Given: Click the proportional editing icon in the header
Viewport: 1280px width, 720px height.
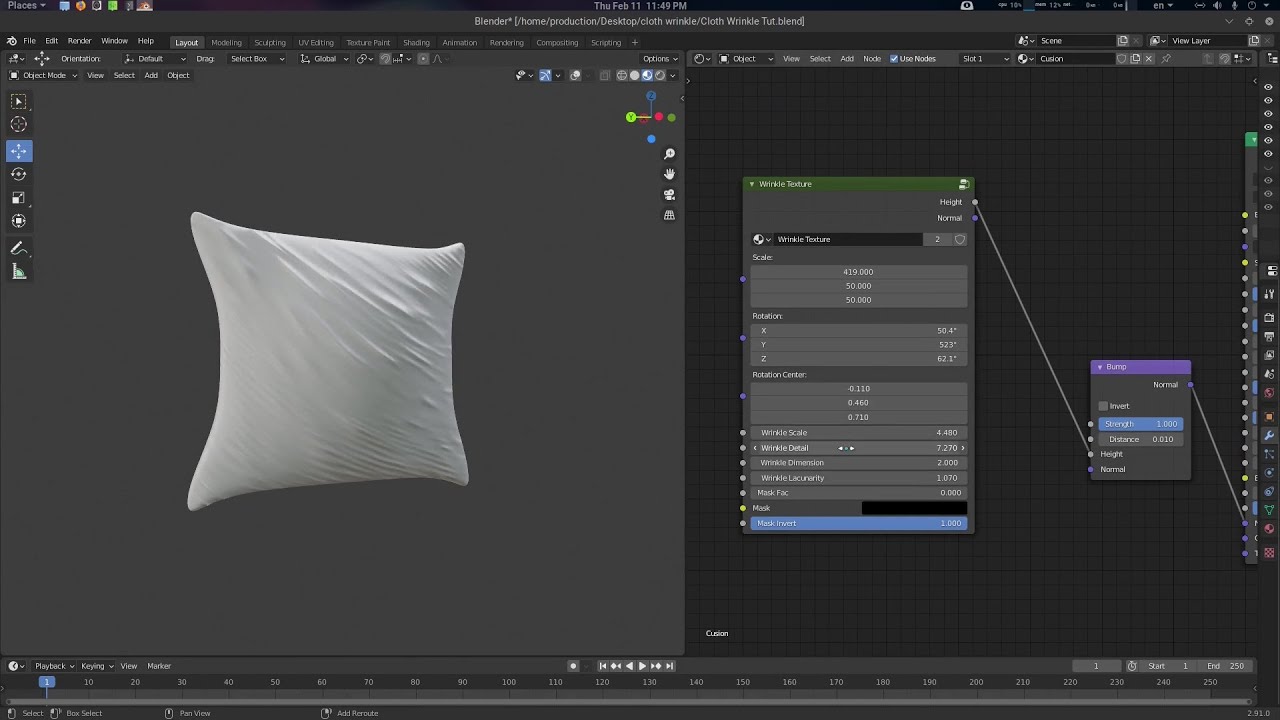Looking at the screenshot, I should point(424,58).
